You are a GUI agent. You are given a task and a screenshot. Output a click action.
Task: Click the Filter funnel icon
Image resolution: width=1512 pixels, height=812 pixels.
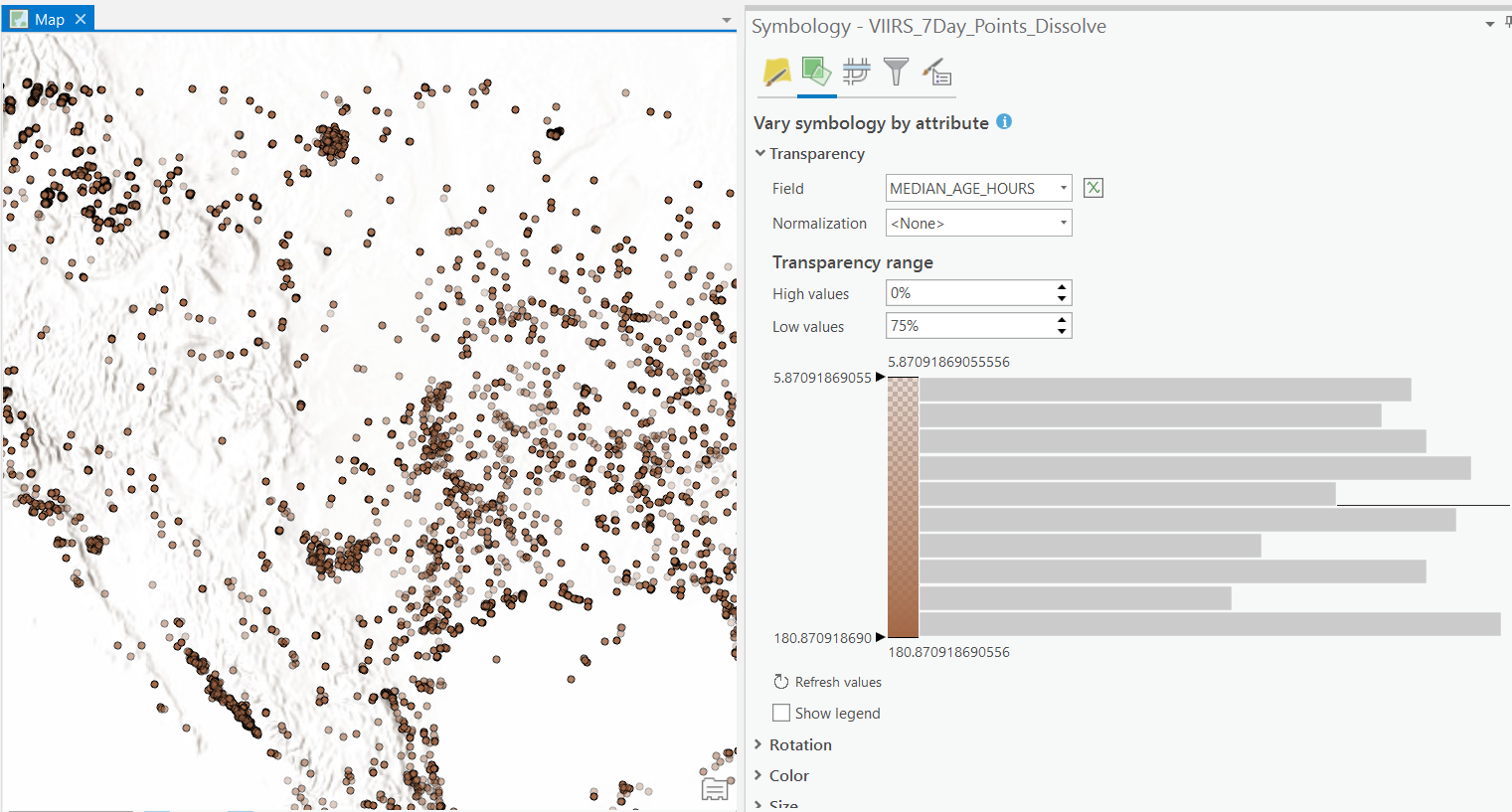[896, 71]
